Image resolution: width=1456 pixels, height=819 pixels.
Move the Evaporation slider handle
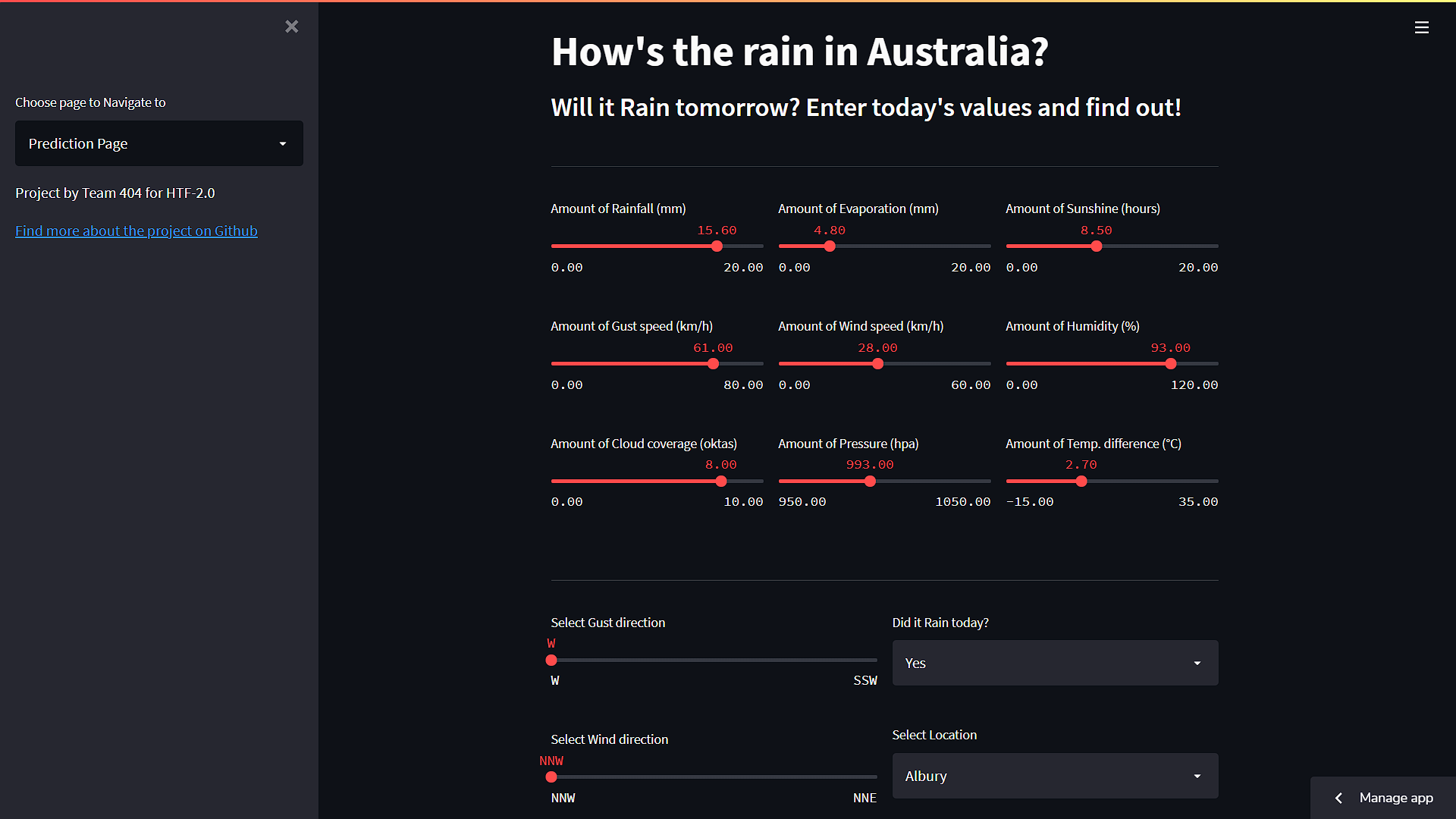point(830,246)
